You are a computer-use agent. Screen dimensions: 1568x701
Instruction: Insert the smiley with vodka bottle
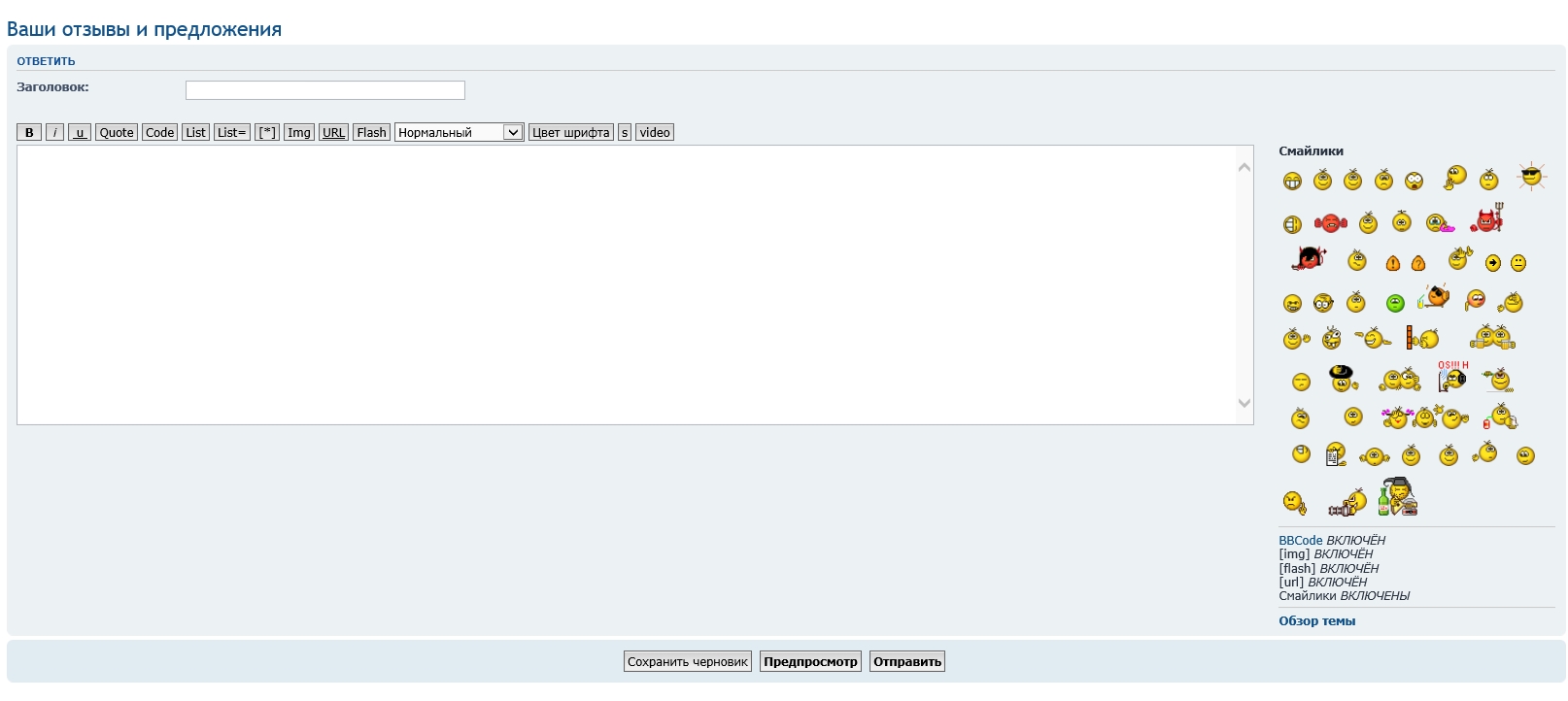[x=1397, y=497]
